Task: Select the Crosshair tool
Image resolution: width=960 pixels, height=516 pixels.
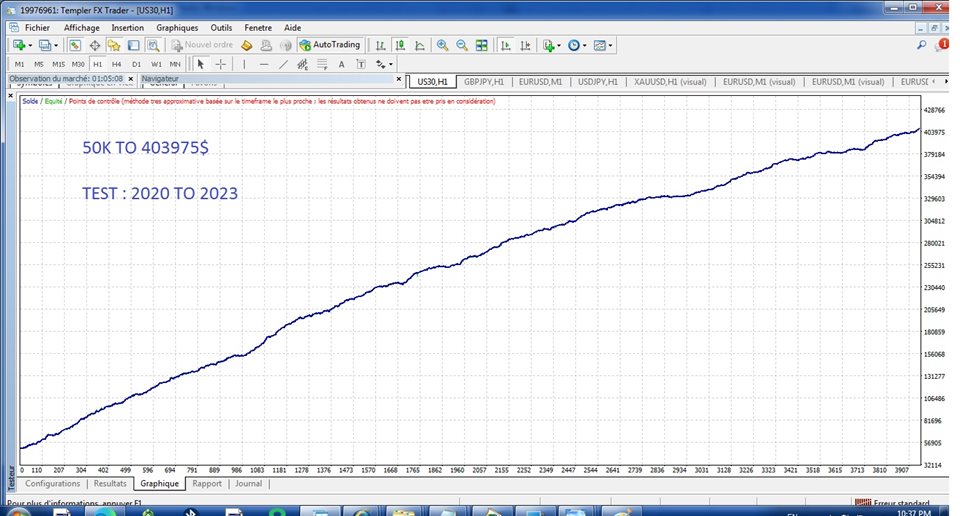Action: (x=220, y=64)
